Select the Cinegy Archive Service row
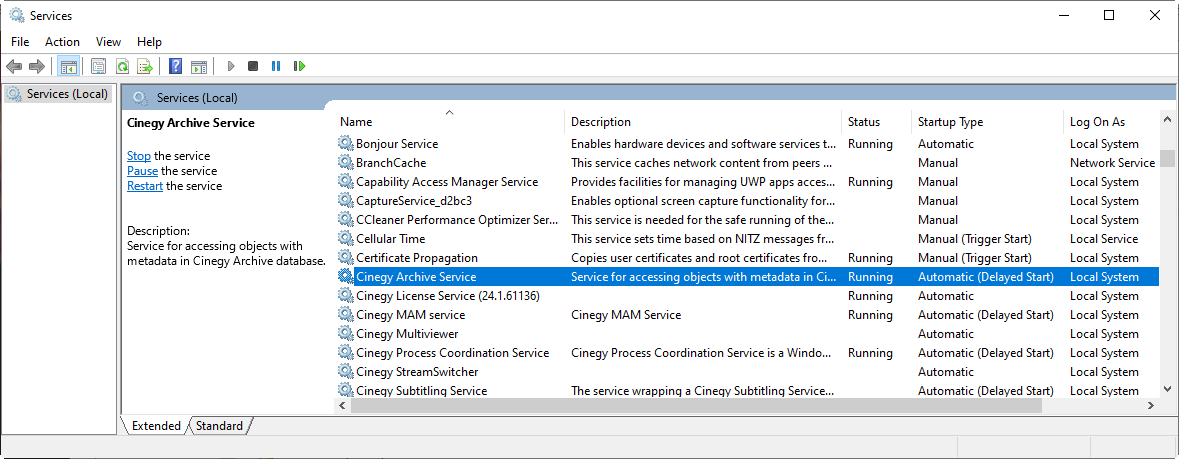The image size is (1179, 459). (x=747, y=277)
